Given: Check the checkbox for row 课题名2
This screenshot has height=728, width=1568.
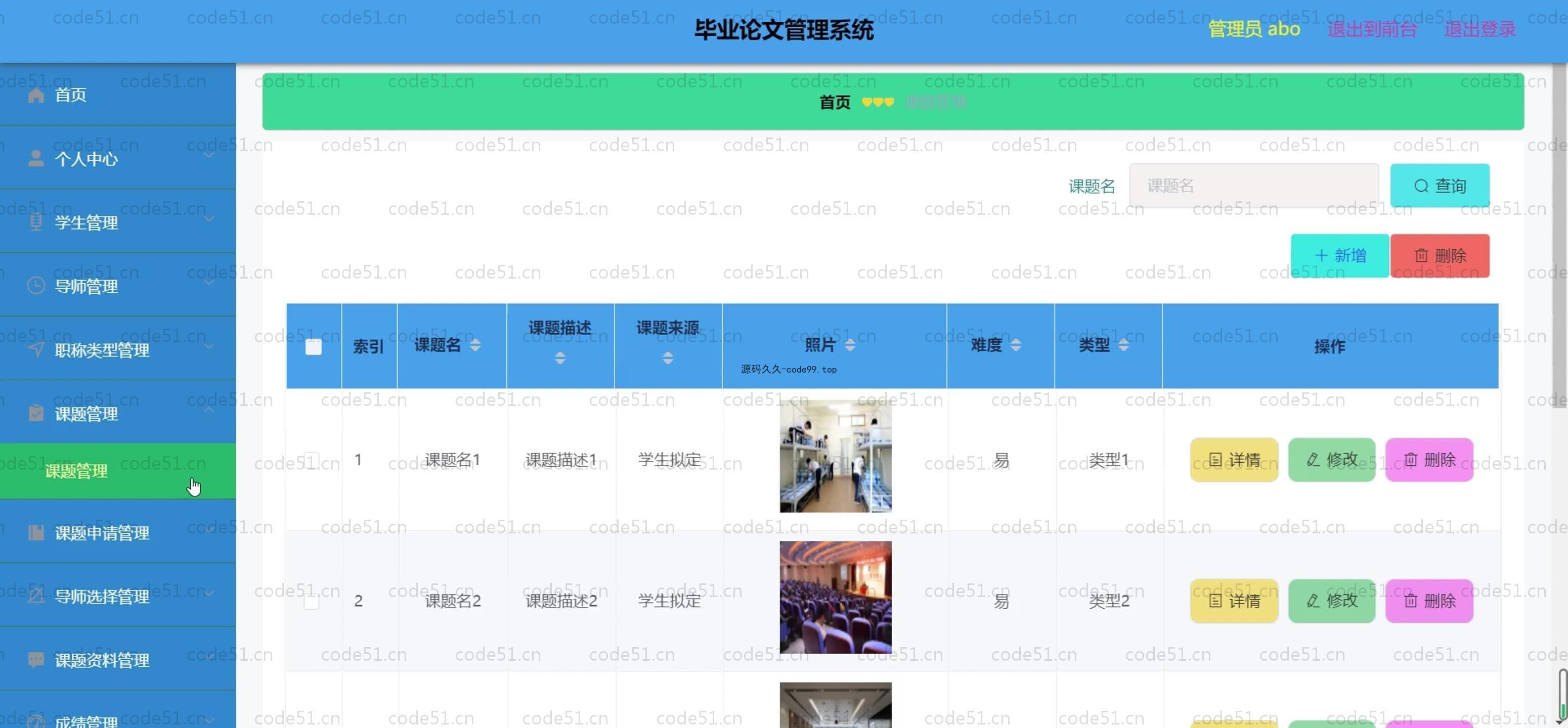Looking at the screenshot, I should point(311,601).
